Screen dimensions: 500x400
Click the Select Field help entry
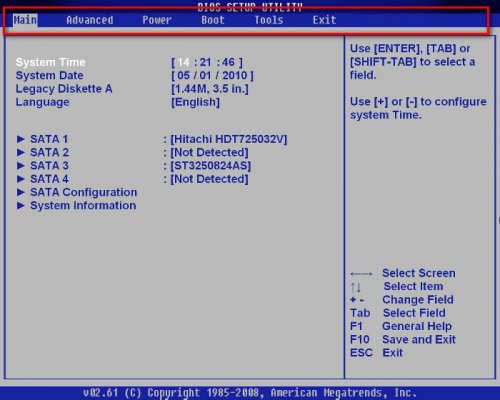point(414,313)
